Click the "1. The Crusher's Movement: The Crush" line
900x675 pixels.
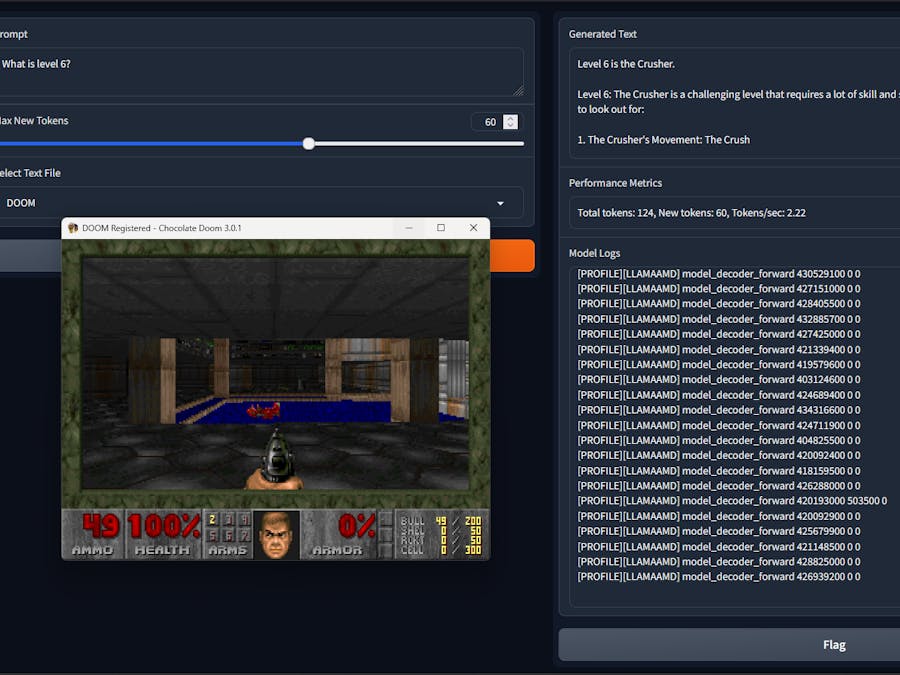click(664, 139)
